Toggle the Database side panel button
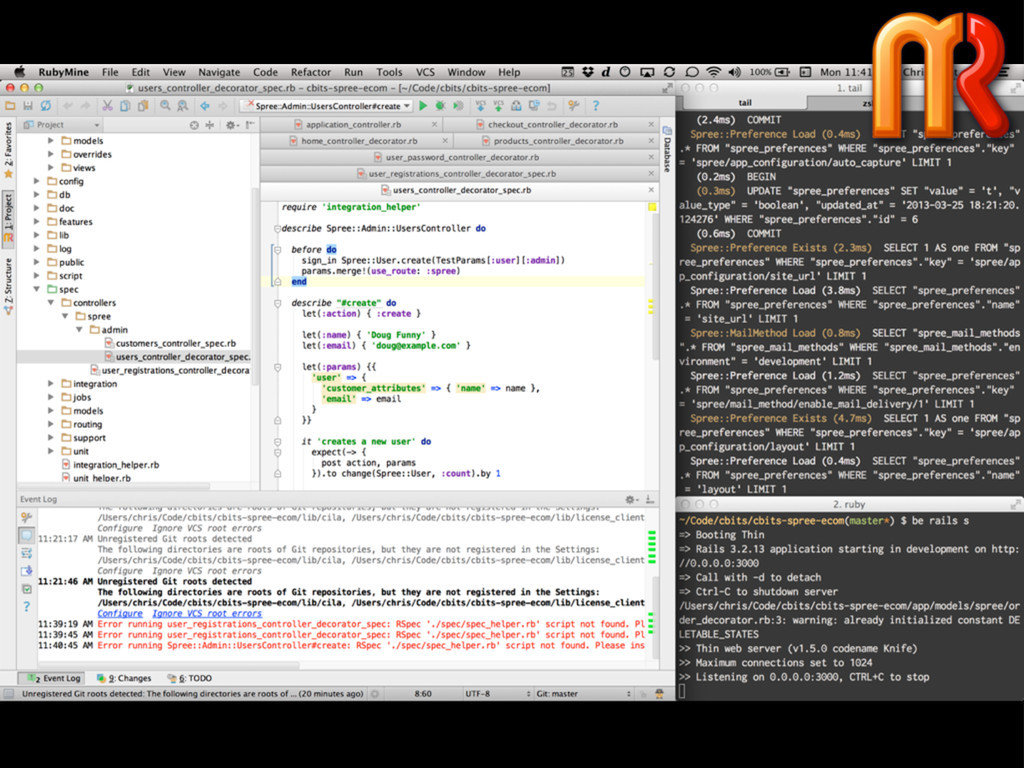 click(x=667, y=150)
